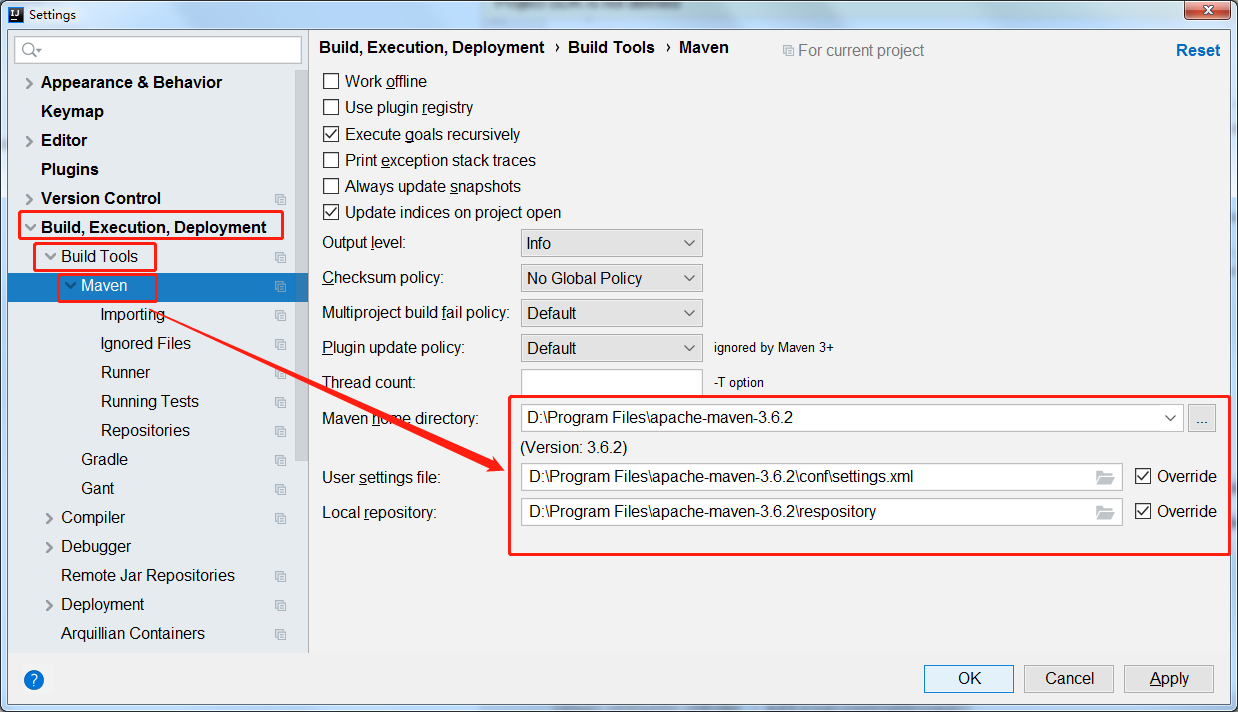Expand the Editor tree node

click(x=29, y=141)
